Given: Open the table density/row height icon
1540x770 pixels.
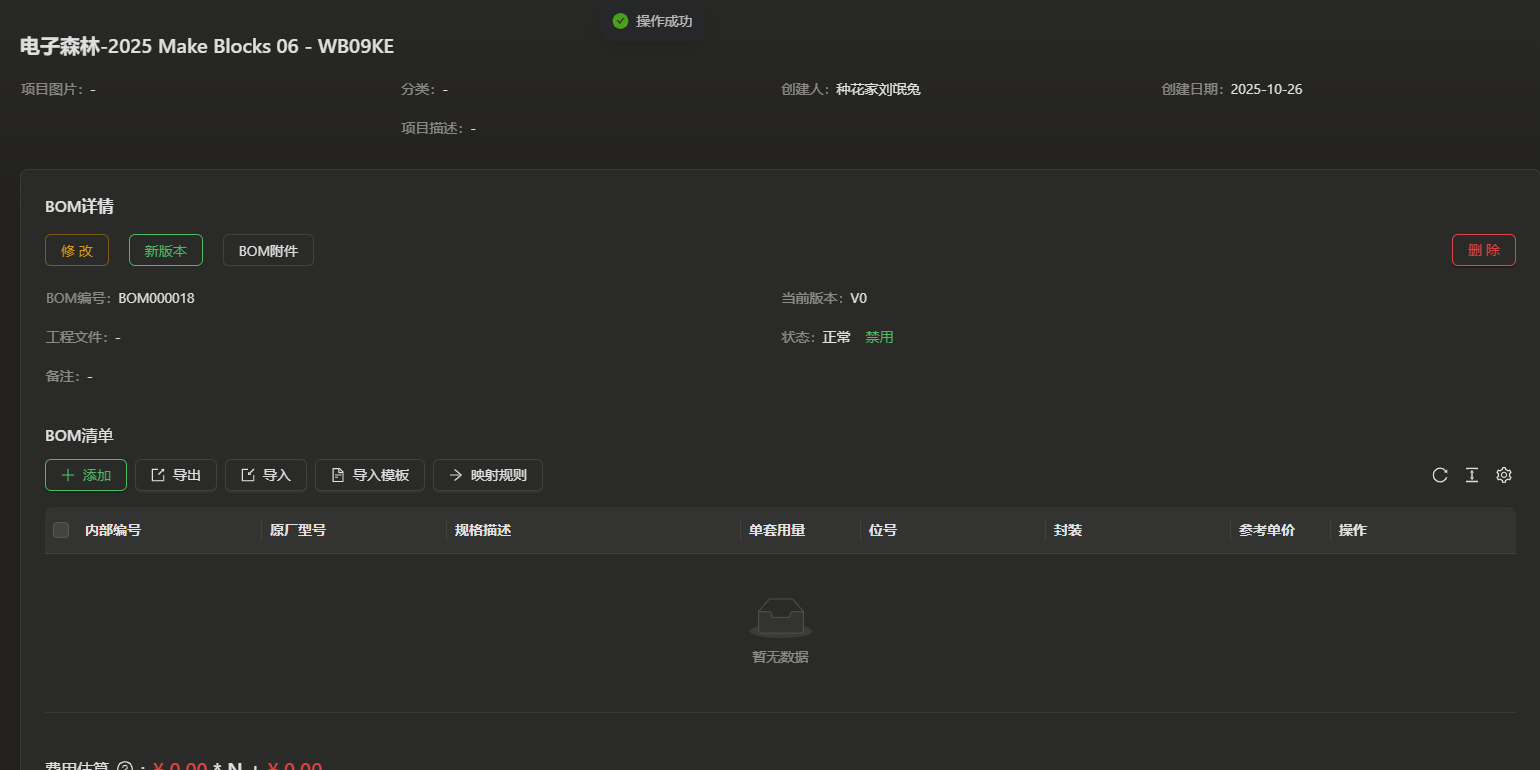Looking at the screenshot, I should click(1472, 475).
